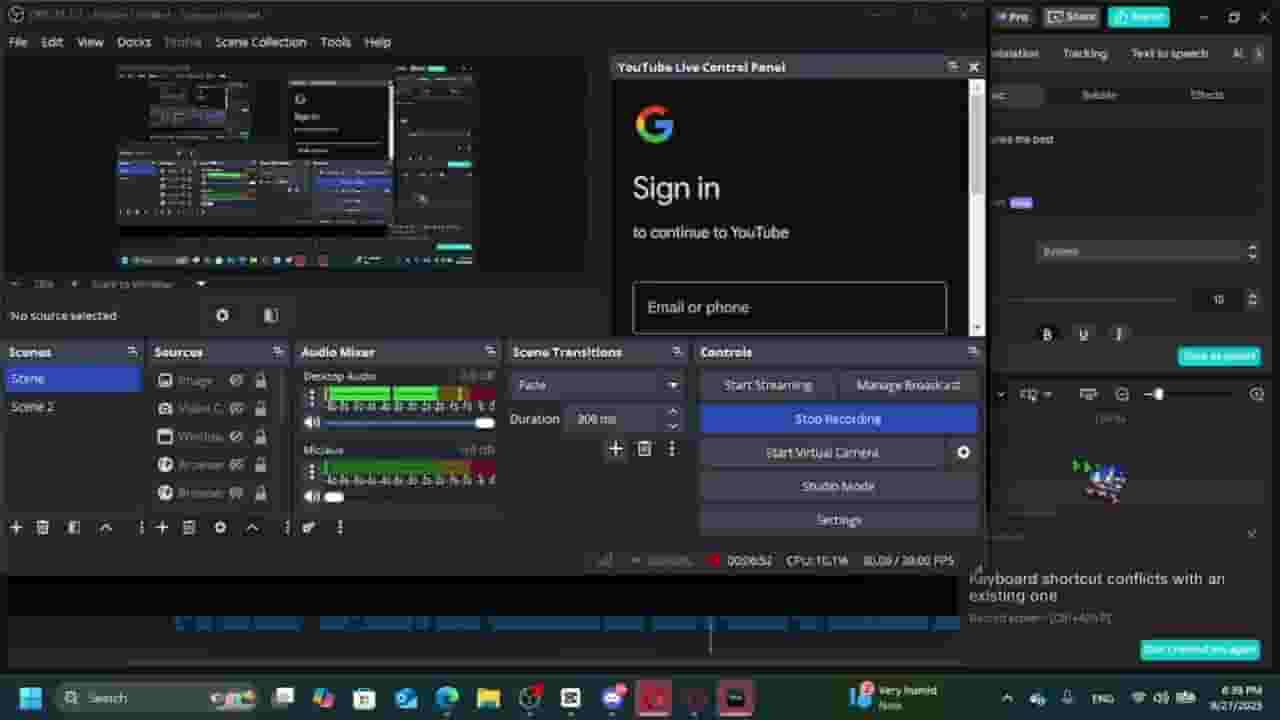Delete the selected source with the trash icon
The image size is (1280, 720).
[189, 527]
